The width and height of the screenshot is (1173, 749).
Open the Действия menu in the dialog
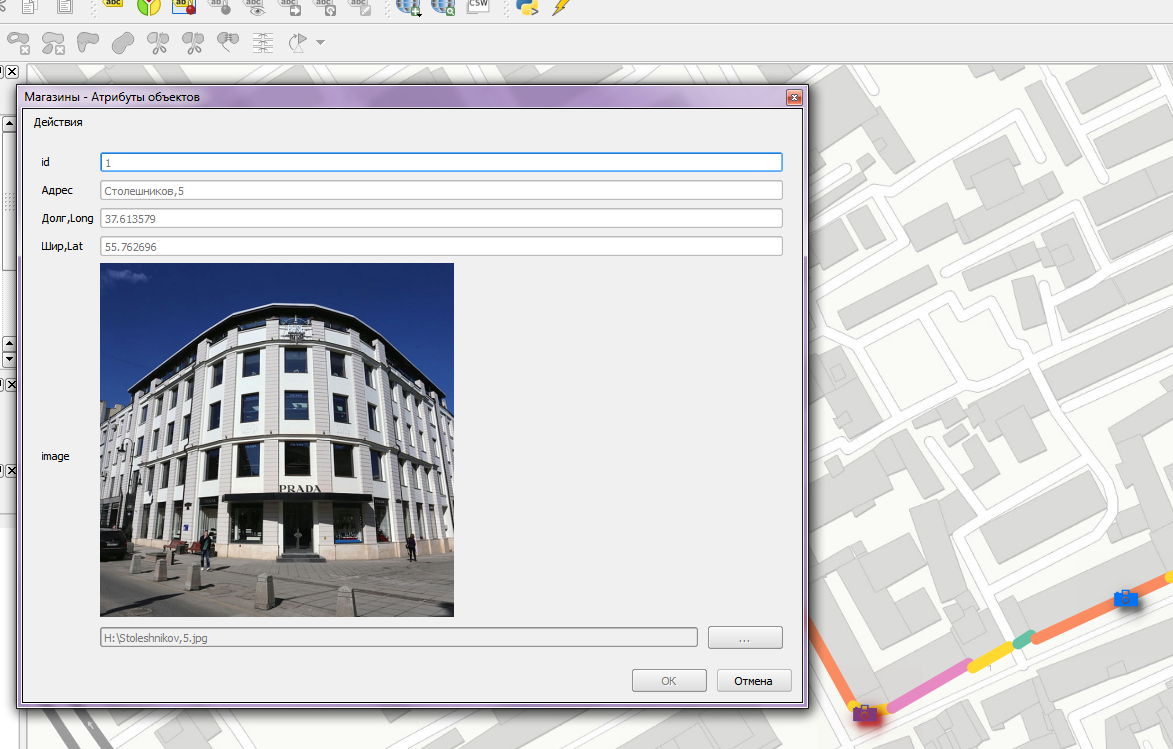pos(58,122)
